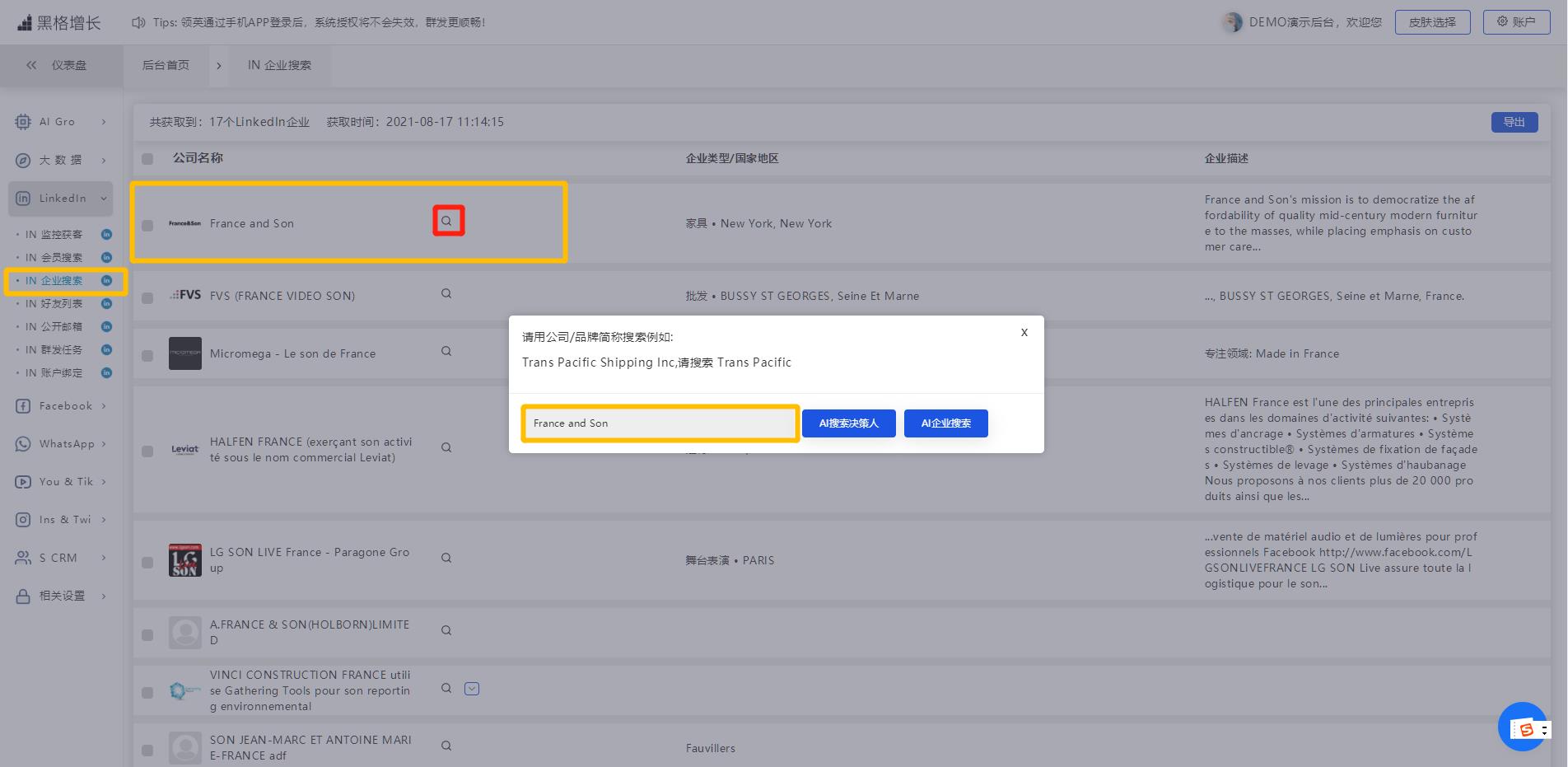Switch to the 后台首页 breadcrumb tab
Viewport: 1568px width, 767px height.
point(166,65)
